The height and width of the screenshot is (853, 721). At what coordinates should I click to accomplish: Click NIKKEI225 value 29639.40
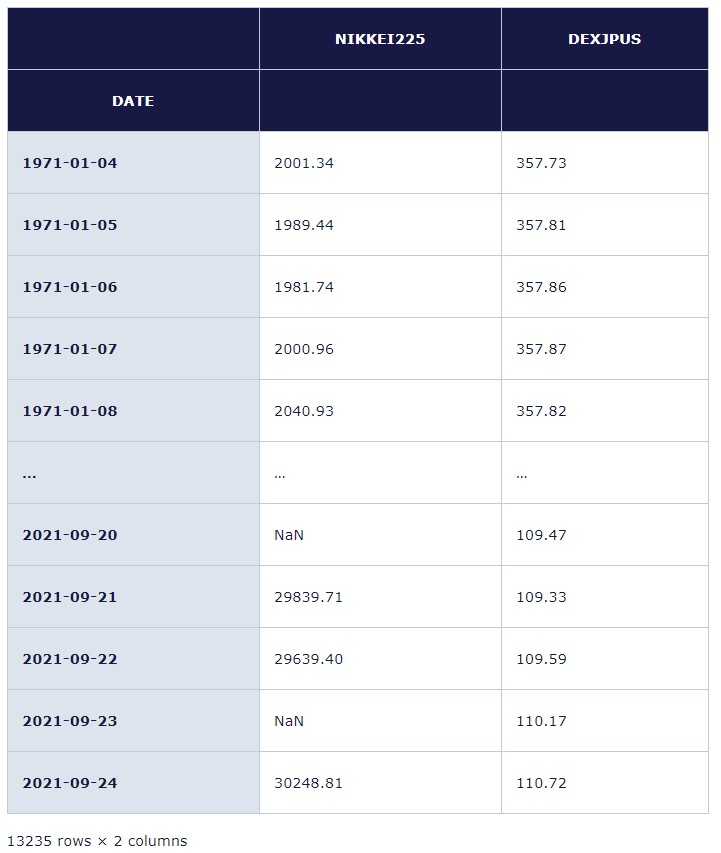[309, 659]
